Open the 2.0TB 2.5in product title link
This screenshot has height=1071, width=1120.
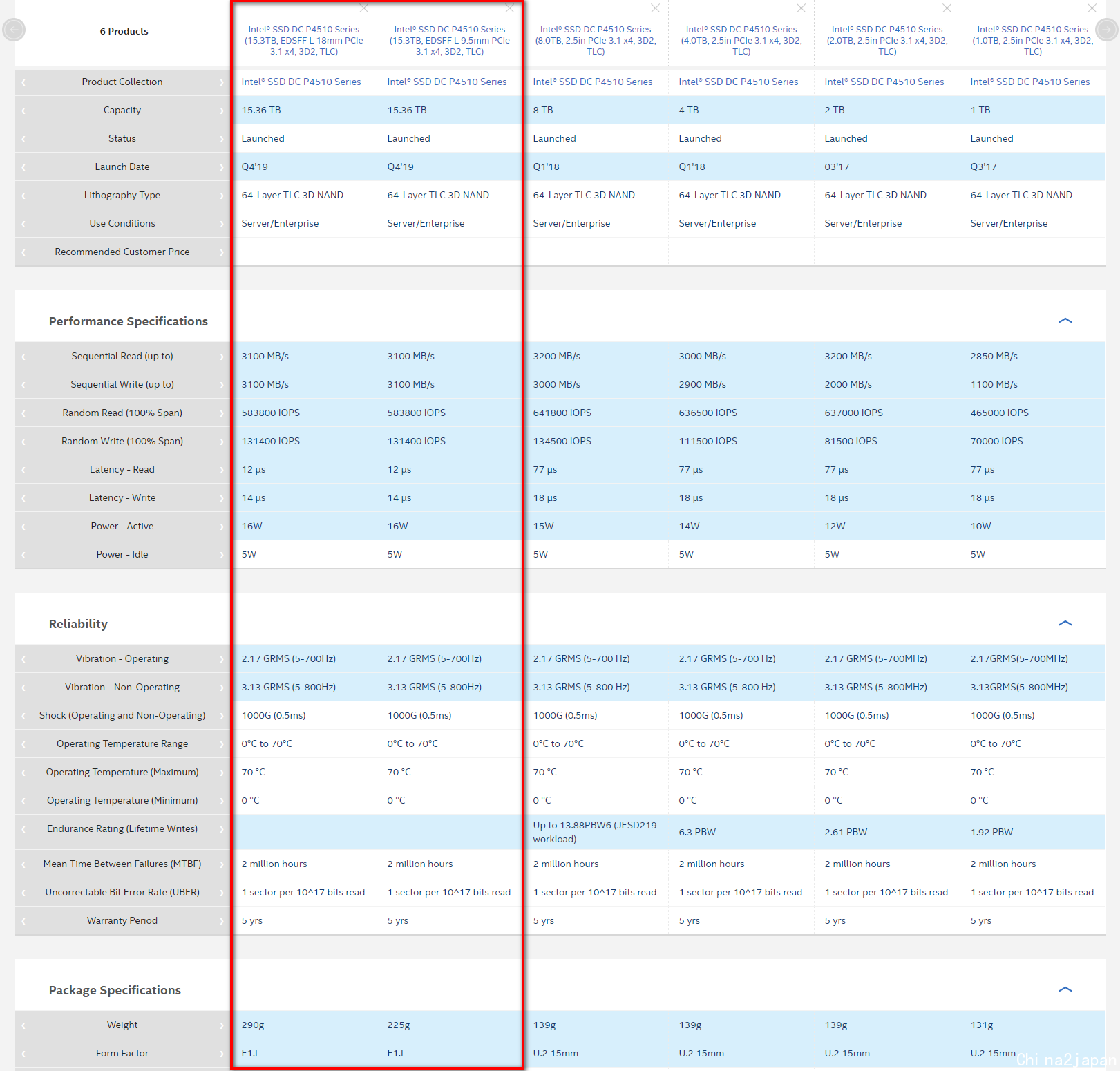887,41
